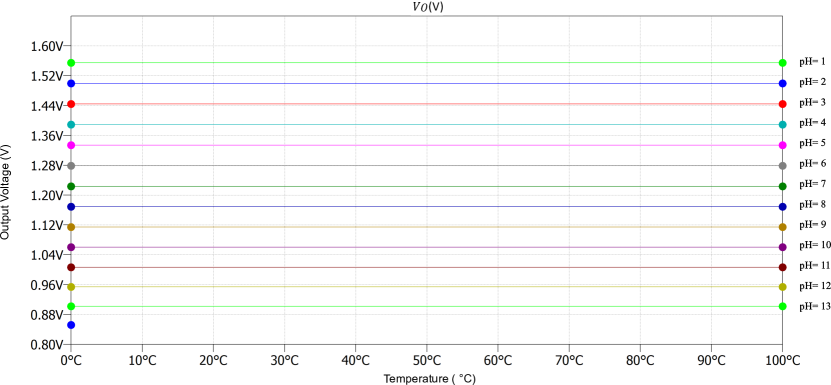831x385 pixels.
Task: Click the Output Voltage (V) axis label
Action: coord(5,193)
